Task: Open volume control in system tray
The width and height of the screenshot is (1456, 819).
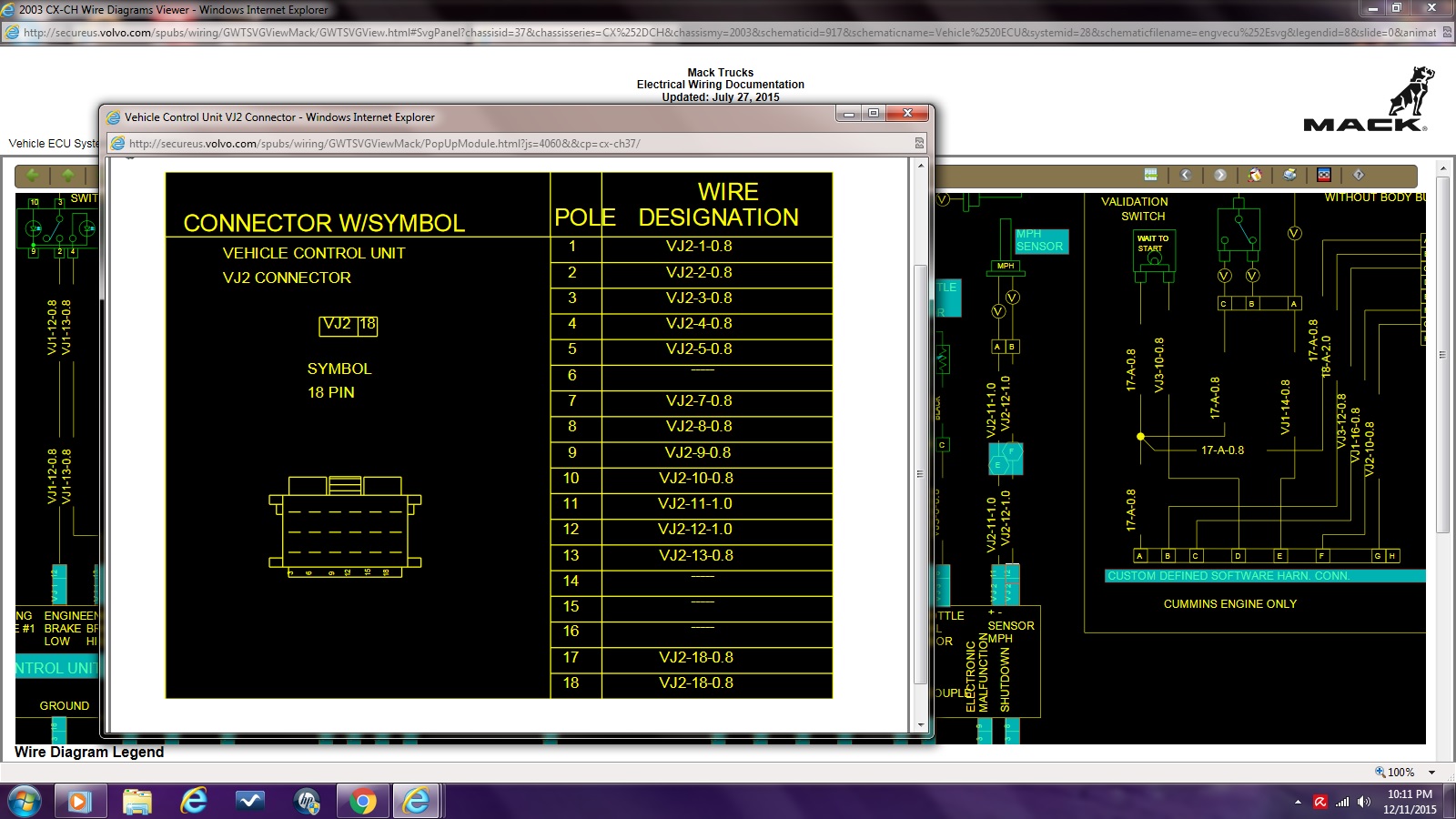Action: tap(1364, 802)
